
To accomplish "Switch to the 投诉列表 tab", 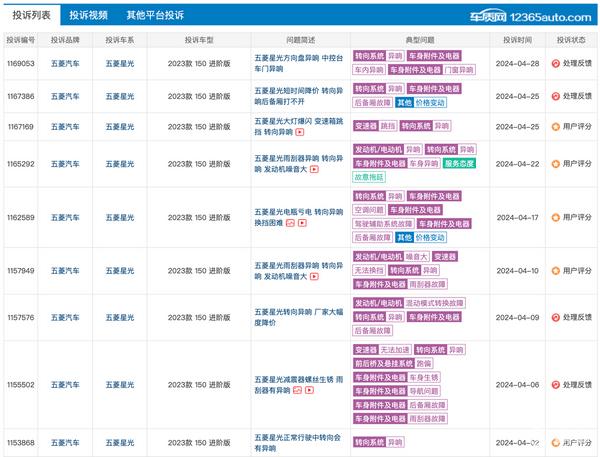I will pos(31,15).
